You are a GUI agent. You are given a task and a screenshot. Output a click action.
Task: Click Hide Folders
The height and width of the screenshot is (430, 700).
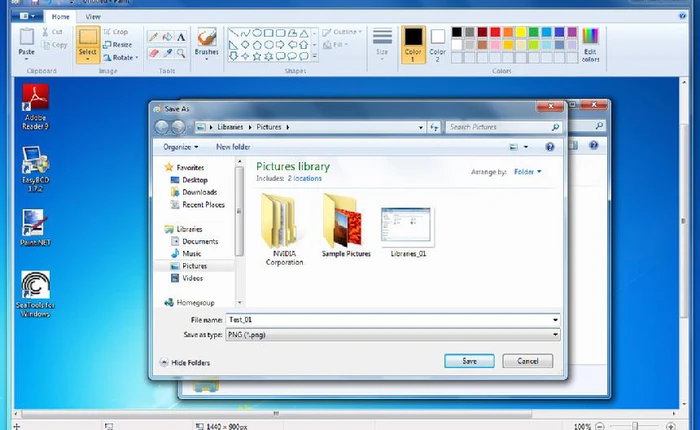(x=185, y=362)
